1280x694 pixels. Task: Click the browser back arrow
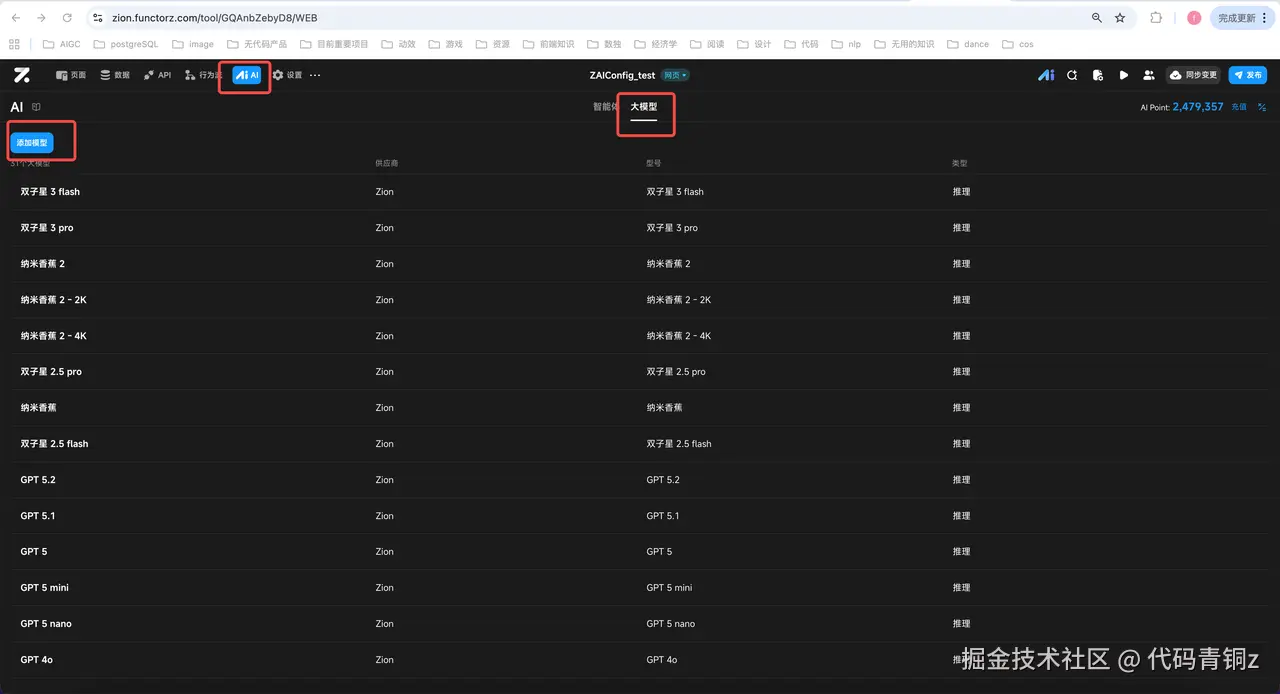pos(16,18)
